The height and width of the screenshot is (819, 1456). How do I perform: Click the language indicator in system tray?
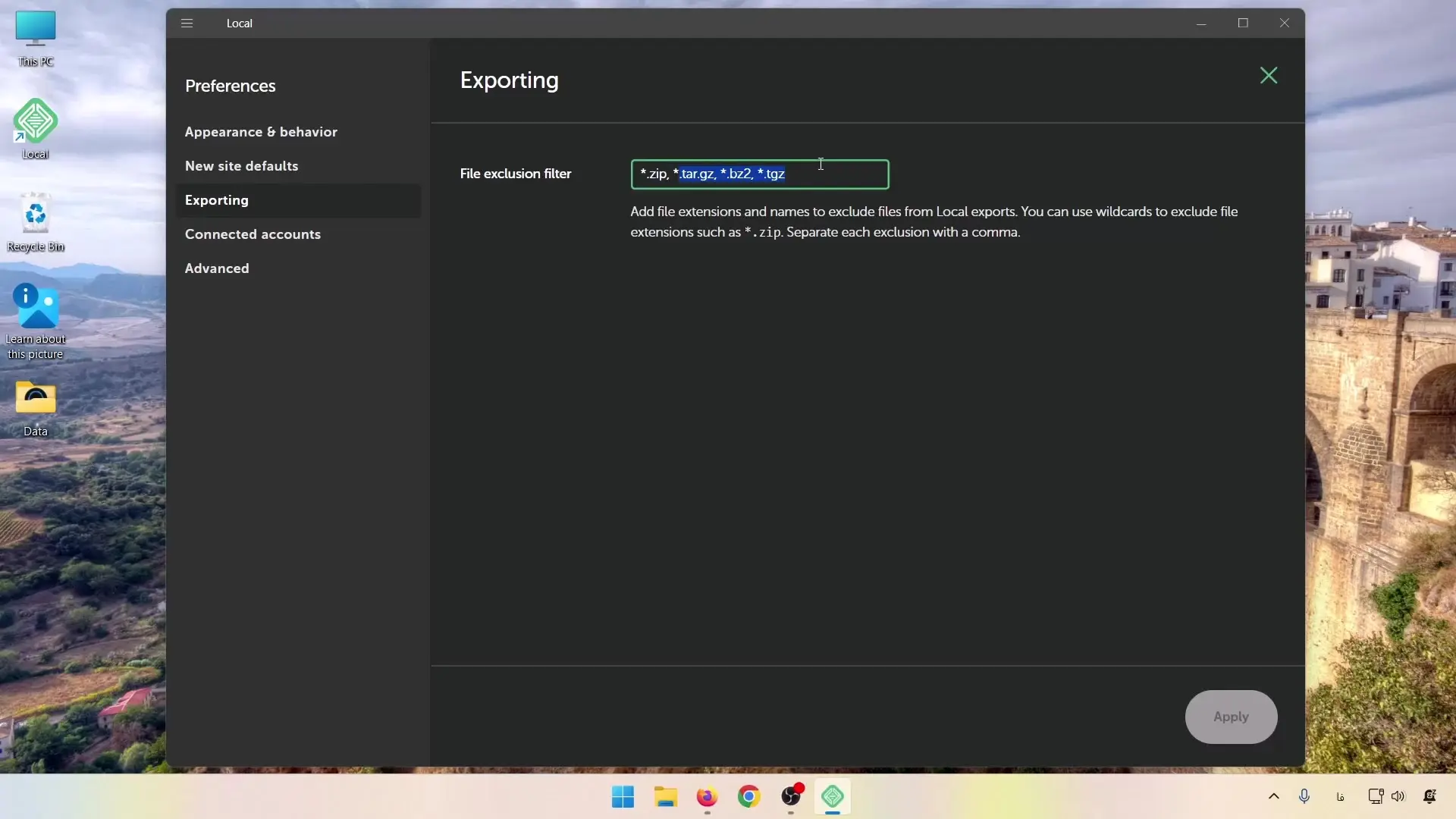point(1340,796)
